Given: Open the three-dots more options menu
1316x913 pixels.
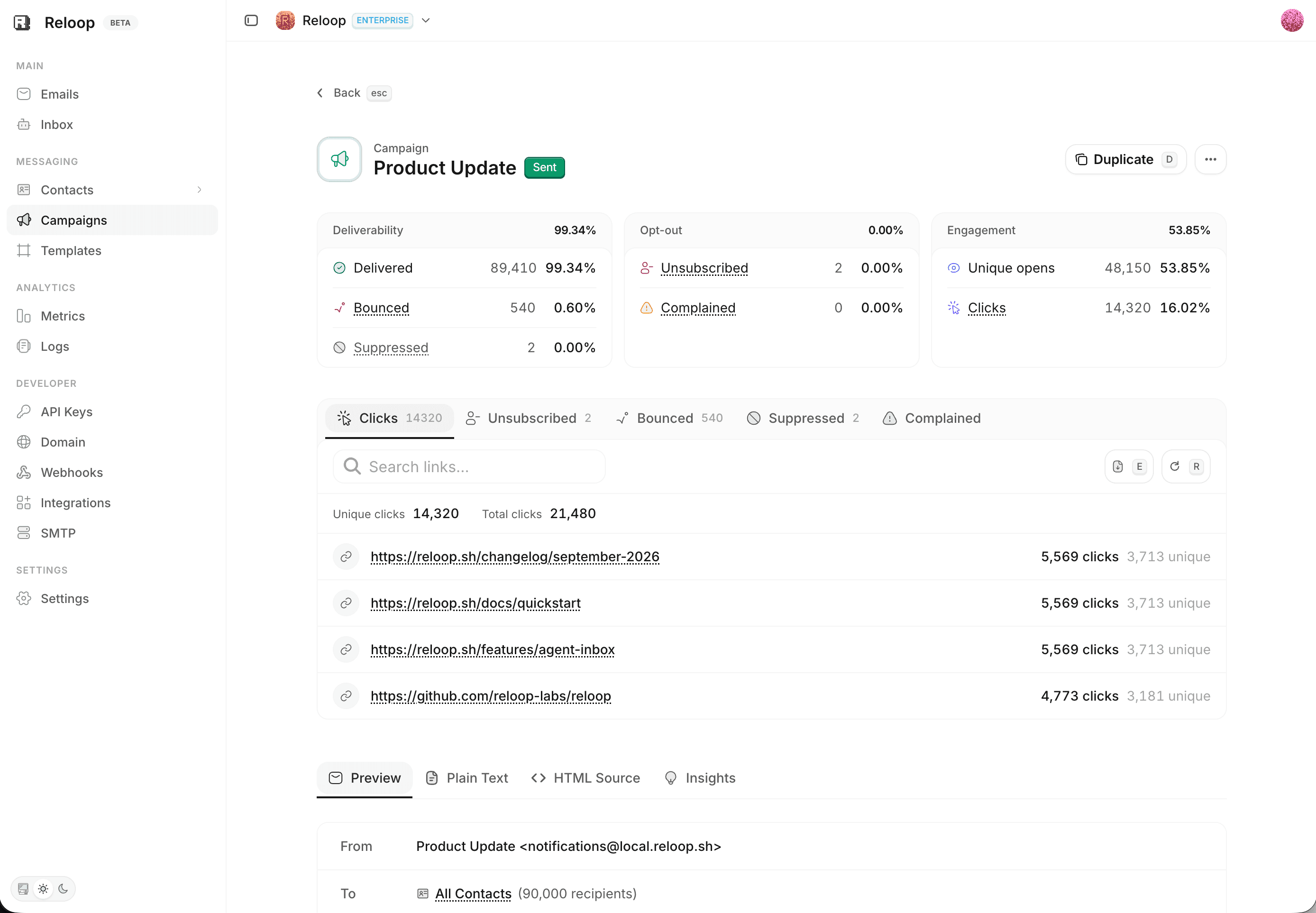Looking at the screenshot, I should tap(1210, 160).
